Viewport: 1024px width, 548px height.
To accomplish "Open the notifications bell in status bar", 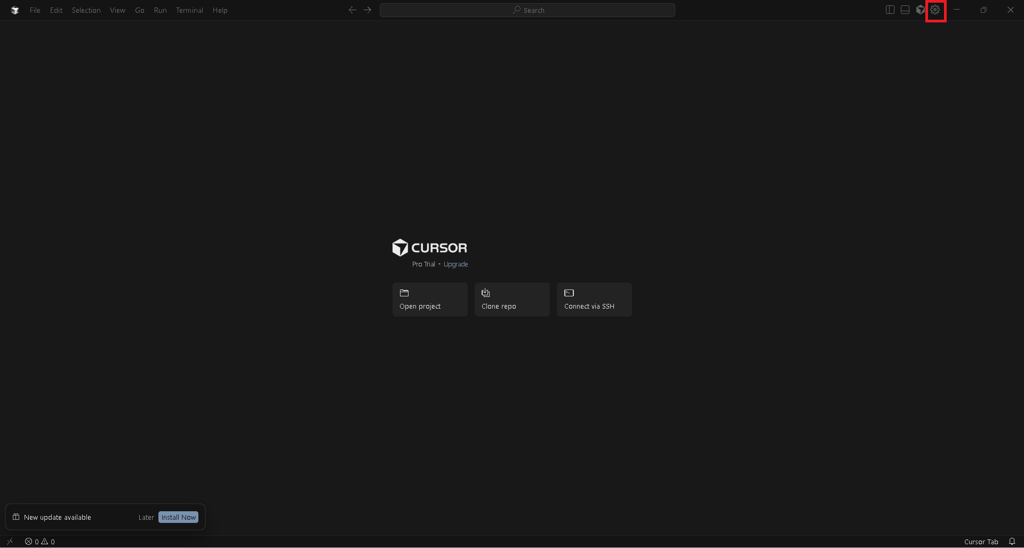I will [x=1012, y=541].
